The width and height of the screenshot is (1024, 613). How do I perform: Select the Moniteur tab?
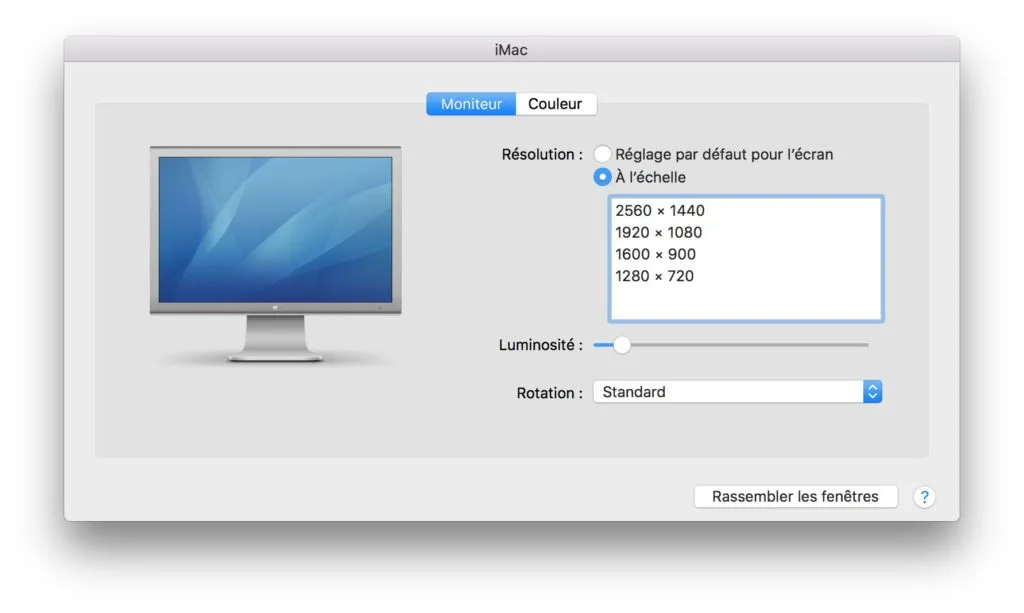(x=471, y=103)
